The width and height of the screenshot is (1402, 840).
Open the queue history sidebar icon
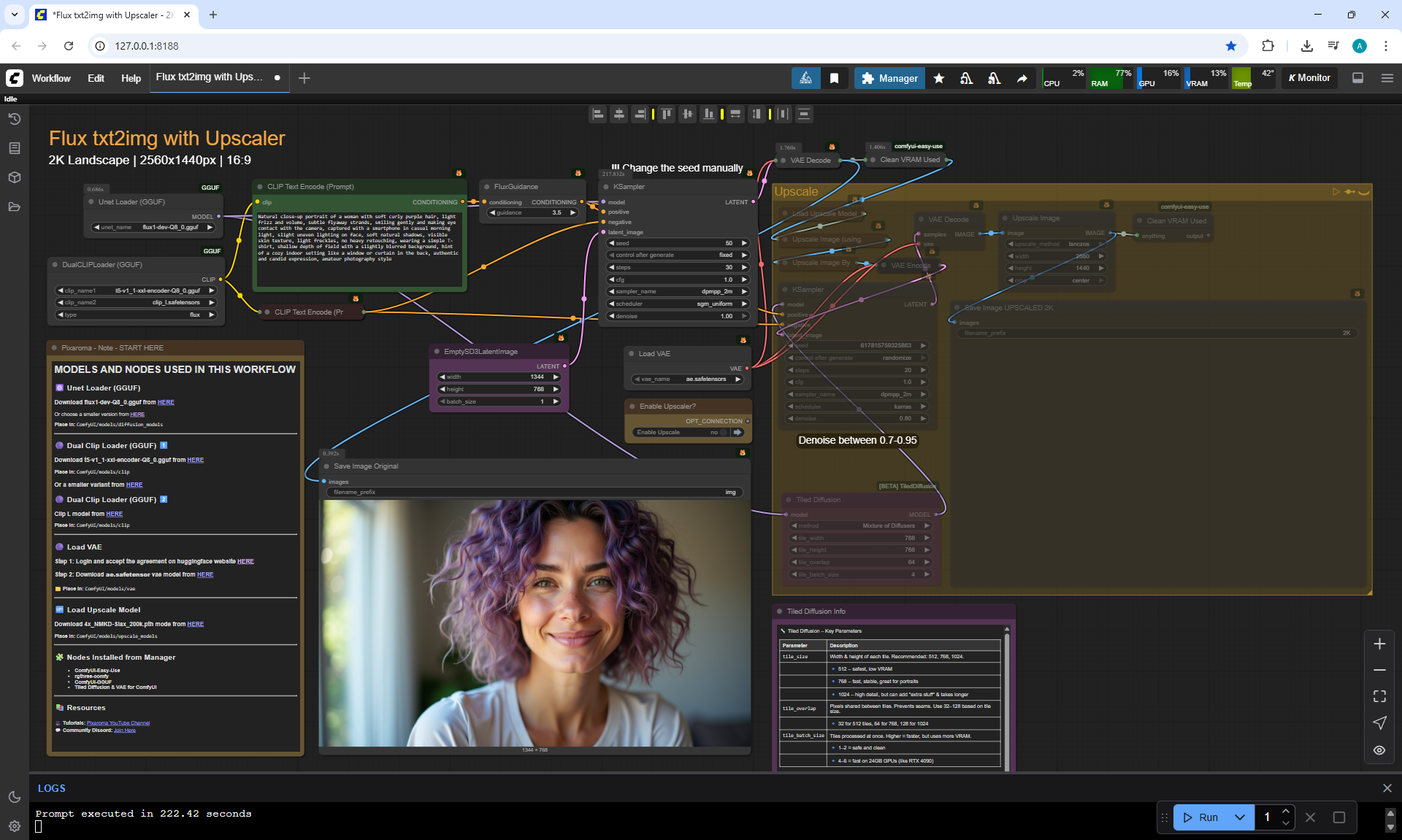click(x=15, y=119)
